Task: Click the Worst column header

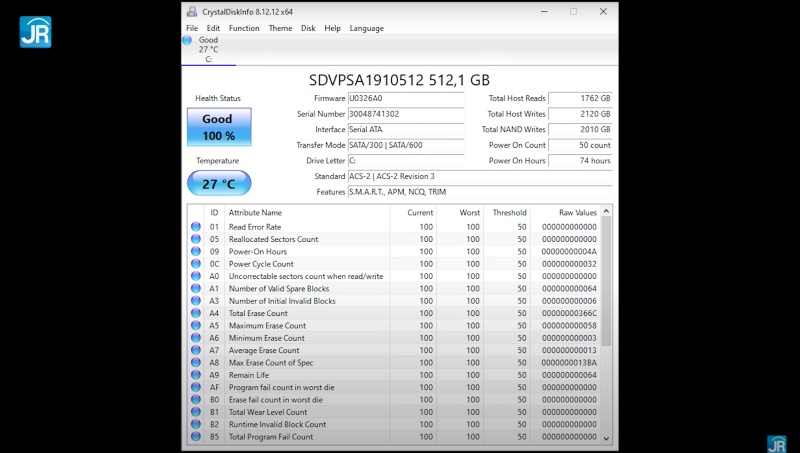Action: (x=469, y=212)
